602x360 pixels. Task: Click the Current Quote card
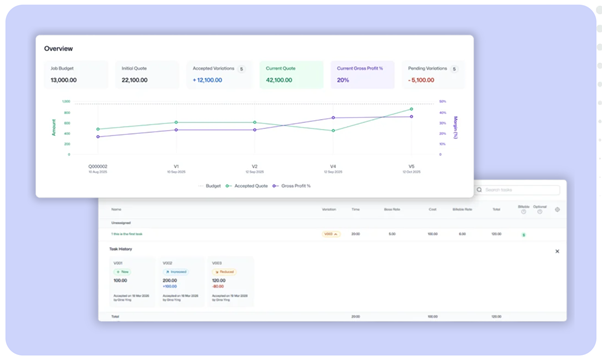click(x=291, y=74)
